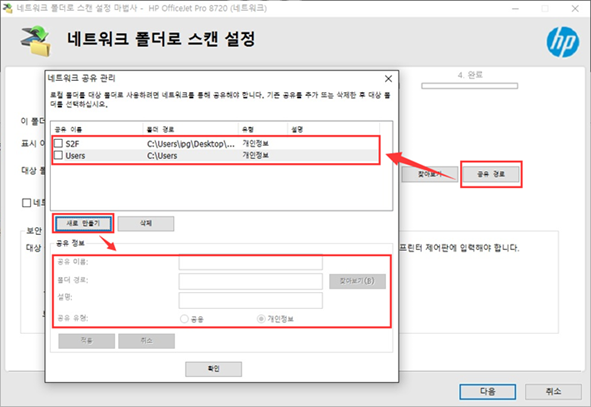Toggle the 네트워크 checkbox behind the dialog

(26, 203)
